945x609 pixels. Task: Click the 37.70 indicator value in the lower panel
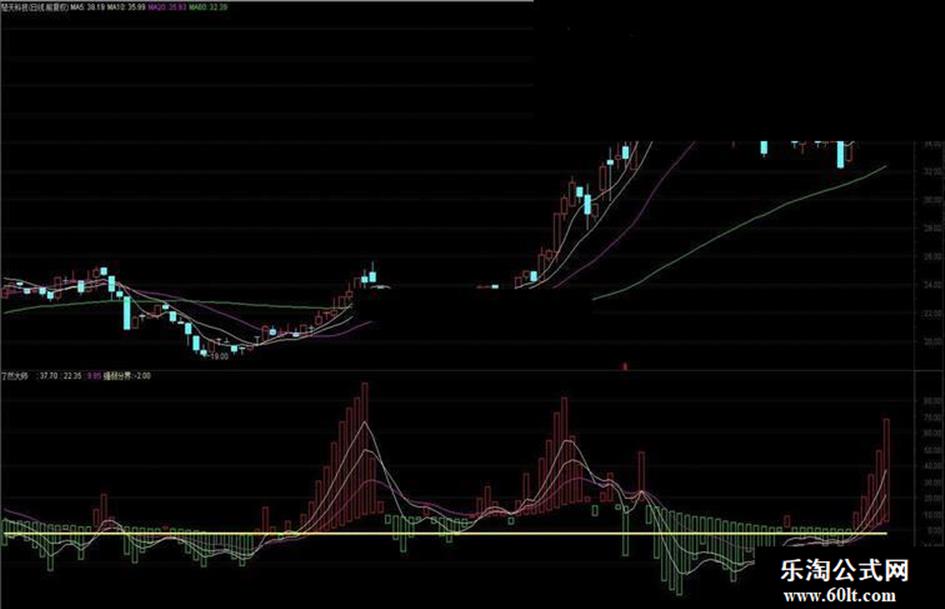48,376
